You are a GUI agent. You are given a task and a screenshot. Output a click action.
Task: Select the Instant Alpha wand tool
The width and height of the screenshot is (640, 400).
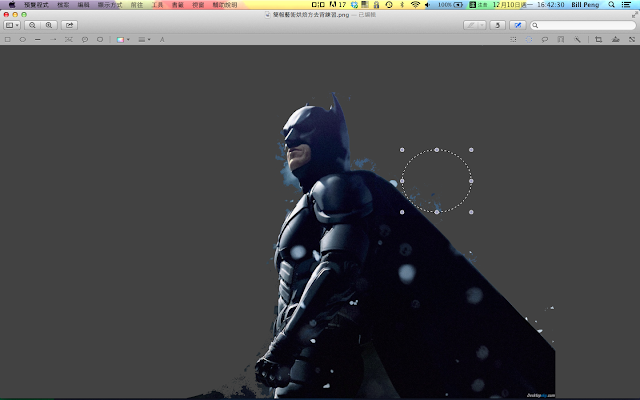tap(577, 40)
